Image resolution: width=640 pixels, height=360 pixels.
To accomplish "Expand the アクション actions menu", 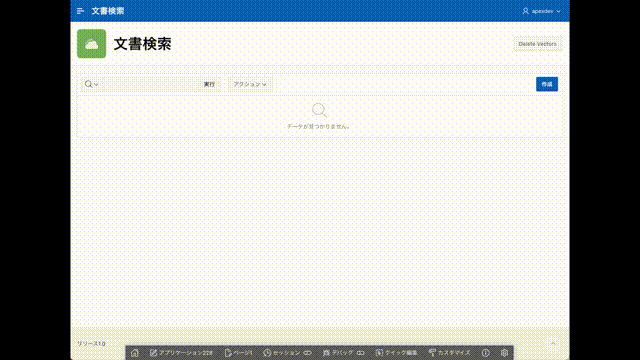I will pyautogui.click(x=250, y=84).
